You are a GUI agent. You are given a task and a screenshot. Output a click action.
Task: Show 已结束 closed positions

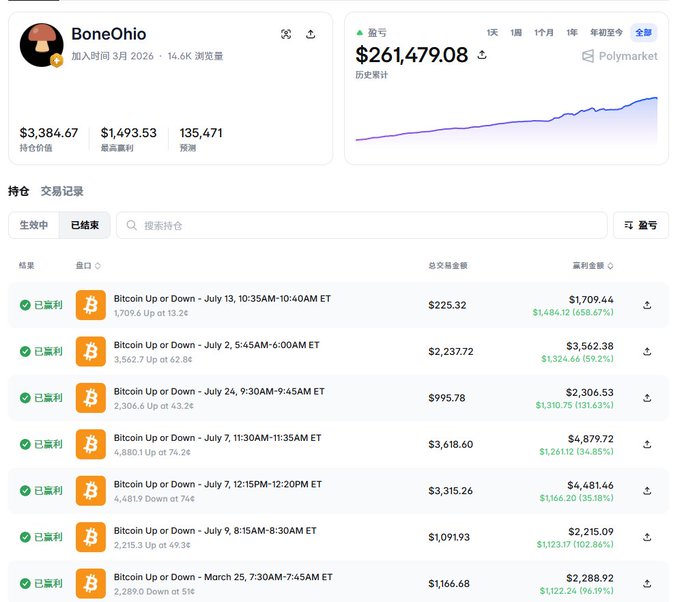(x=85, y=225)
